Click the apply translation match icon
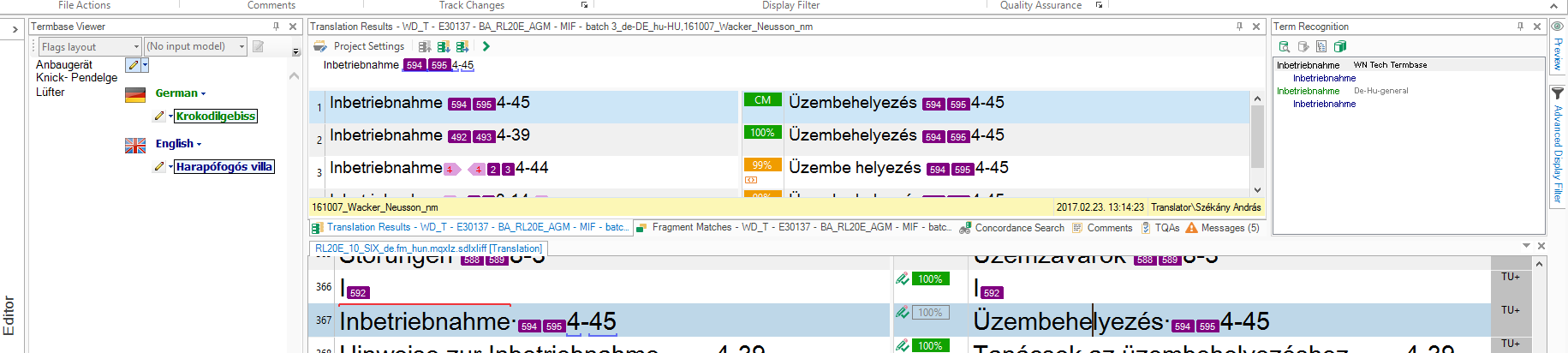This screenshot has width=1568, height=353. 462,46
